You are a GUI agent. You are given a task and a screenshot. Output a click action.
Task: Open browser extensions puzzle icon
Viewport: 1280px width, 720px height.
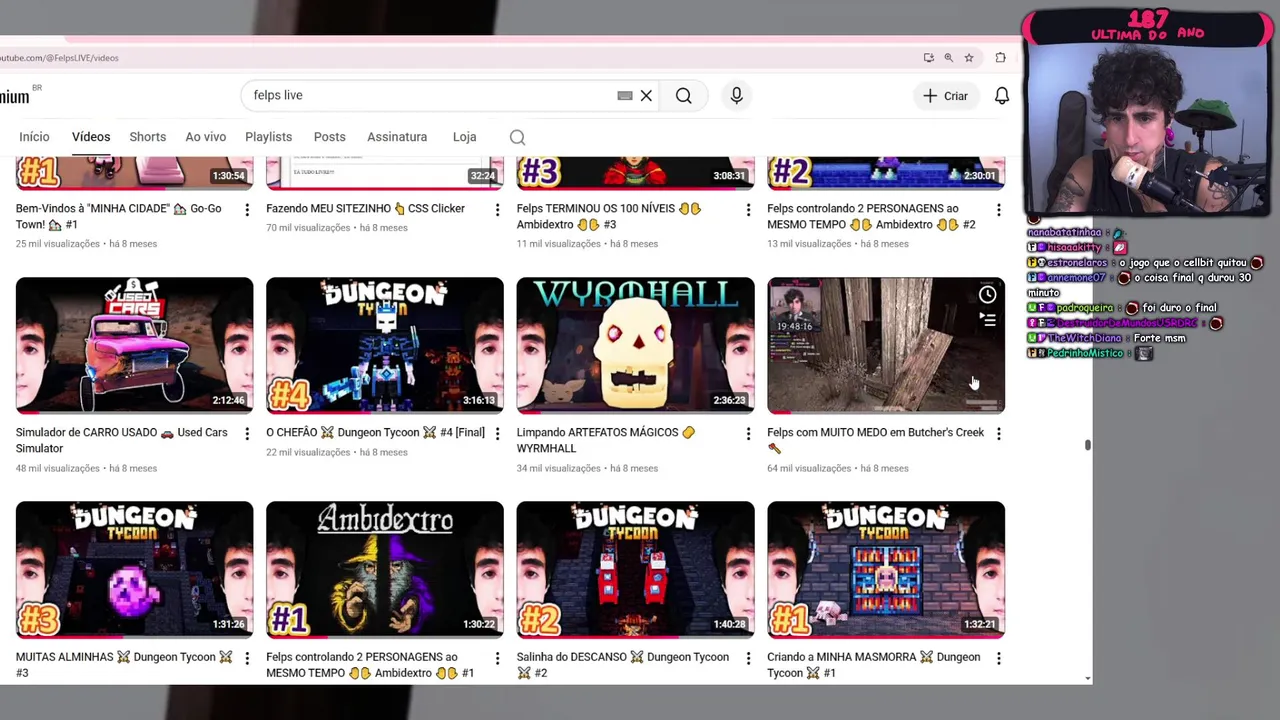coord(1000,58)
